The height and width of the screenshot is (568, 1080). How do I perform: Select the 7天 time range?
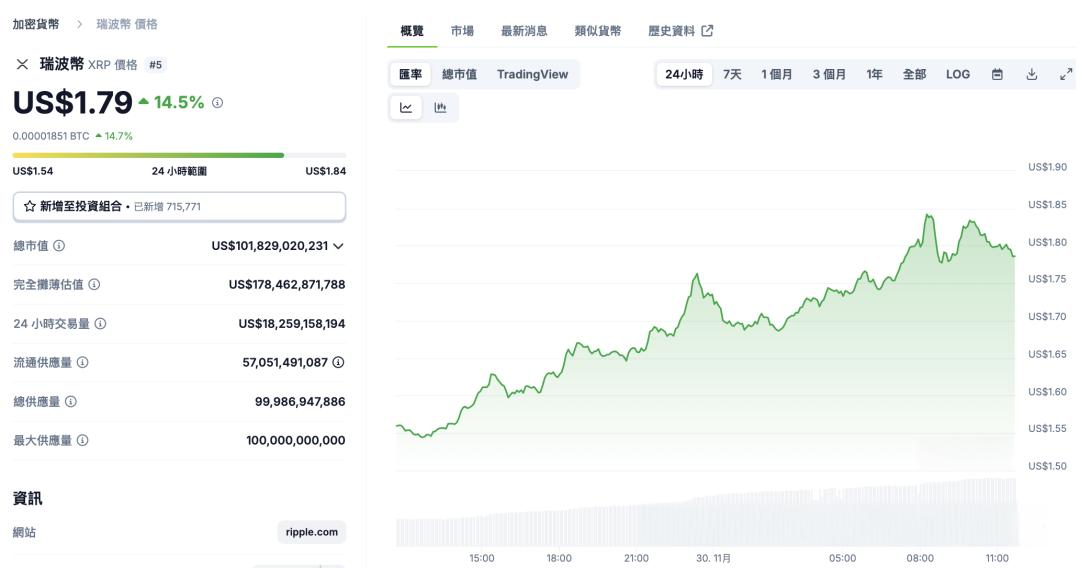[732, 74]
